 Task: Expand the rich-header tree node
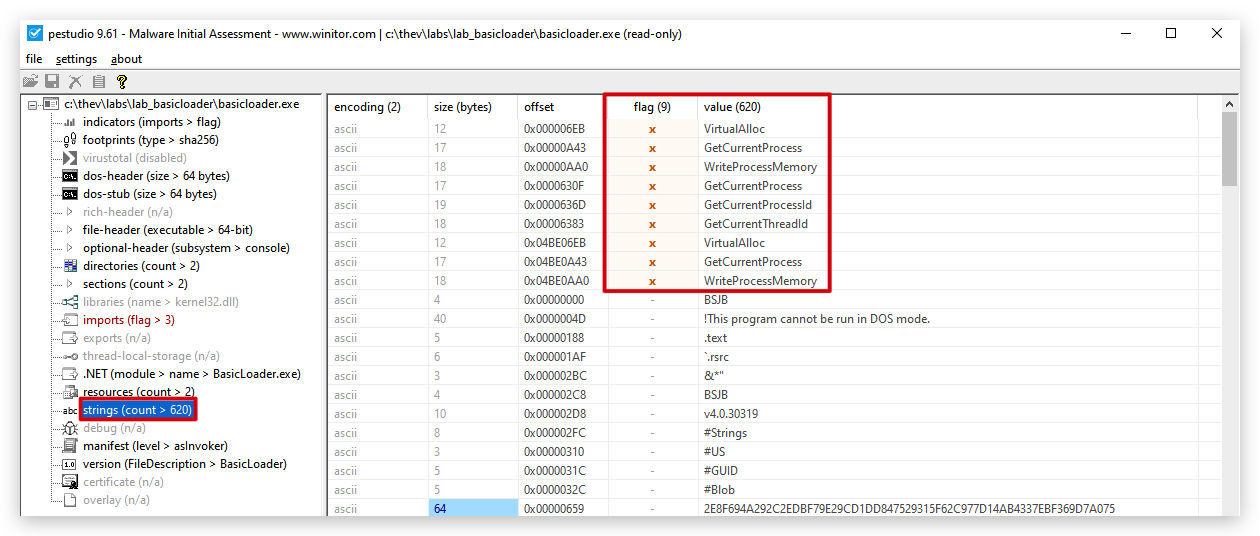tap(70, 212)
